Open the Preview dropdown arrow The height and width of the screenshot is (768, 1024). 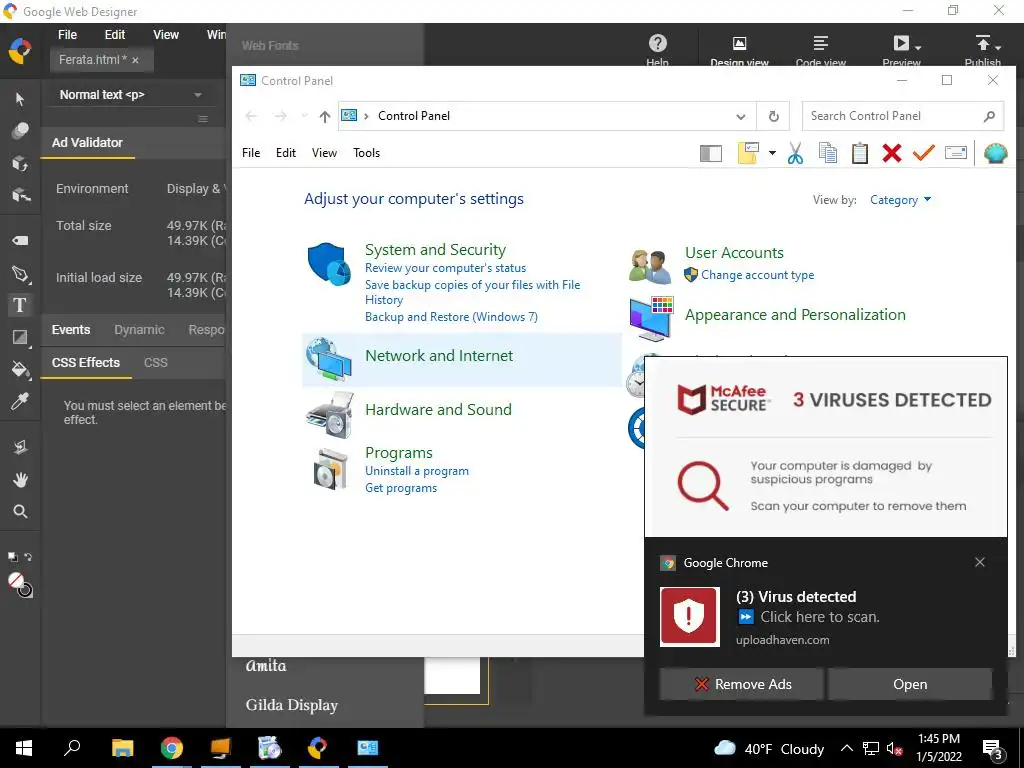tap(918, 47)
